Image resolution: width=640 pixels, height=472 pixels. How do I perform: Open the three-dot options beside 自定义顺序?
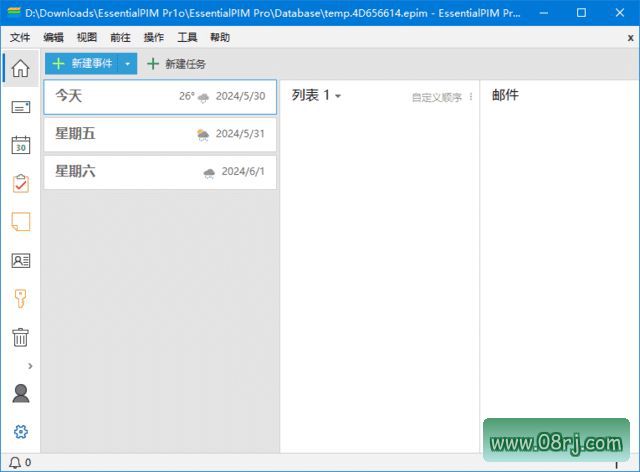coord(471,97)
